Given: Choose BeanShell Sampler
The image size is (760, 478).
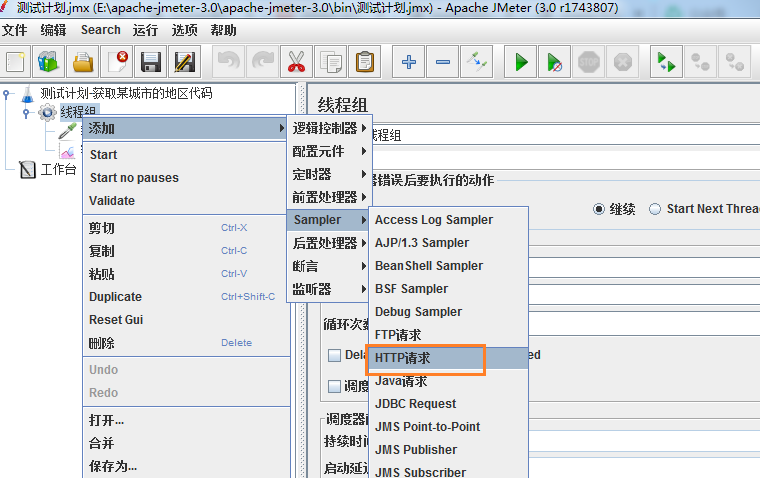Looking at the screenshot, I should [x=448, y=266].
